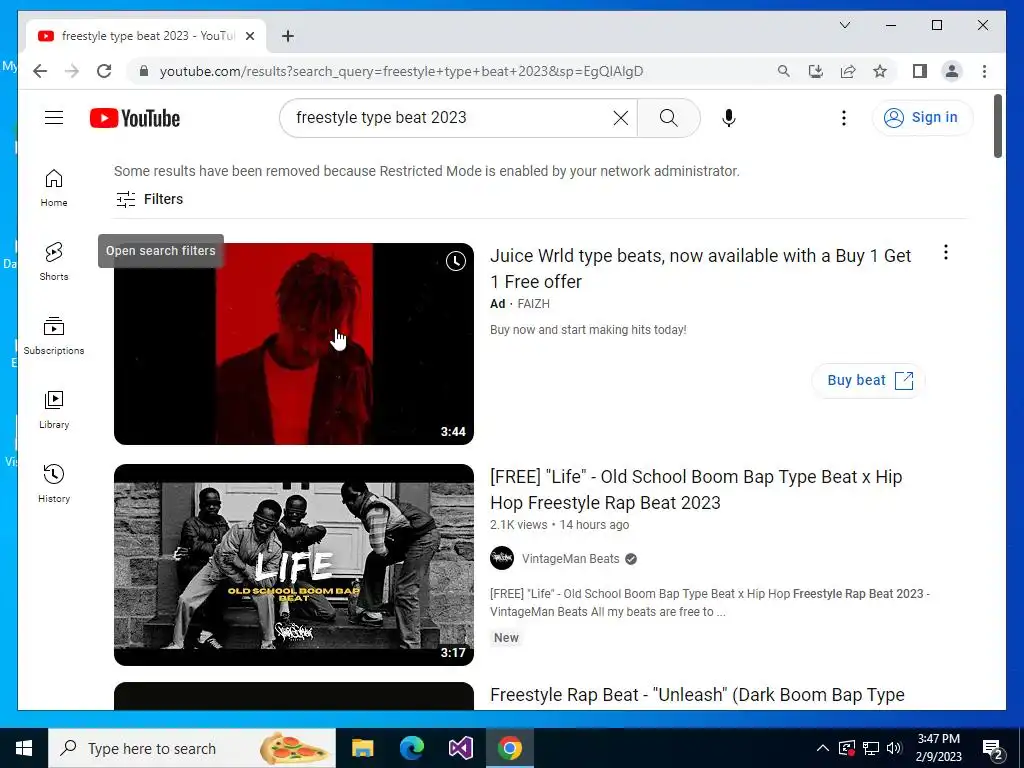Open the Windows Start menu

24,748
